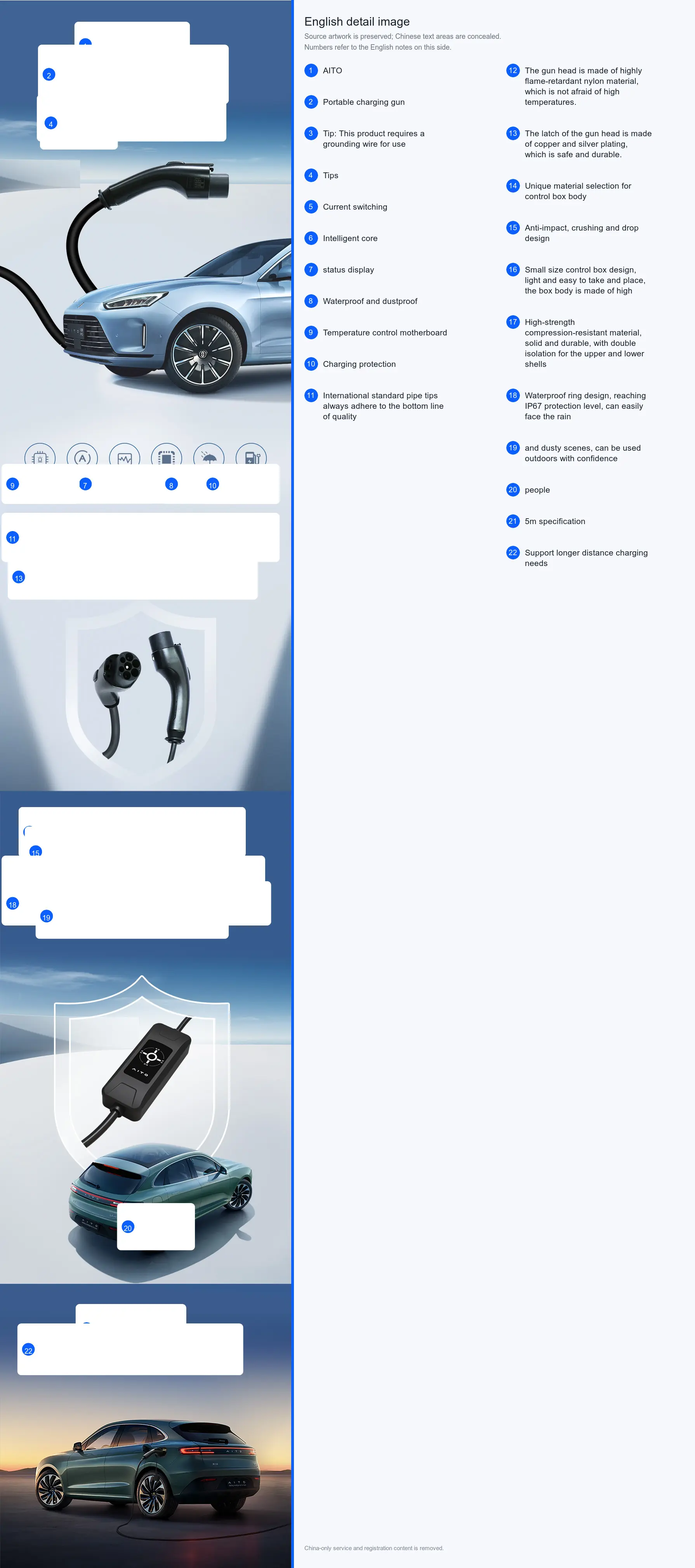Click 'Unique material selection for control box body'
Screen dimensions: 695x1568
578,191
